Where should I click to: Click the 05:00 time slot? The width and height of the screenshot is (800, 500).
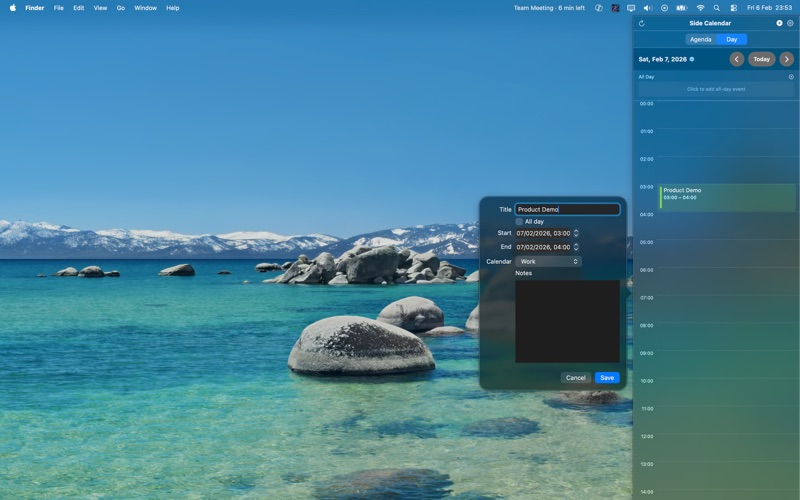tap(726, 253)
